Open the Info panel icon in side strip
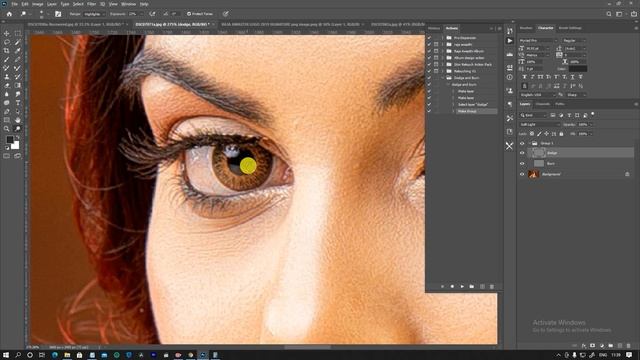 509,77
